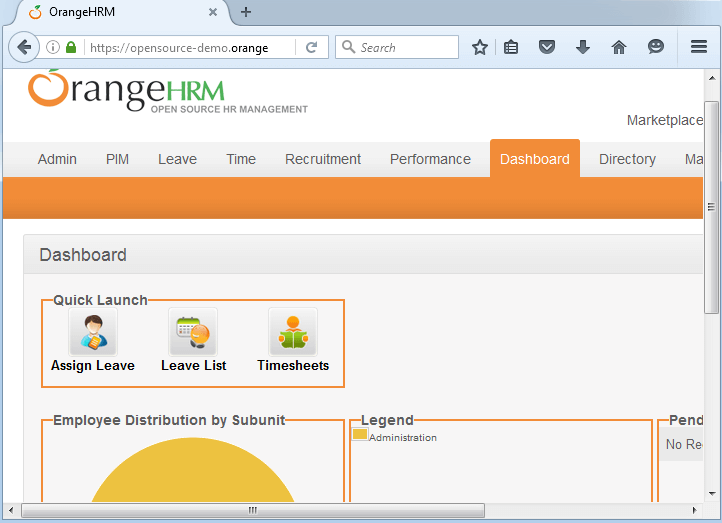
Task: Bookmark this page with star icon
Action: [480, 47]
